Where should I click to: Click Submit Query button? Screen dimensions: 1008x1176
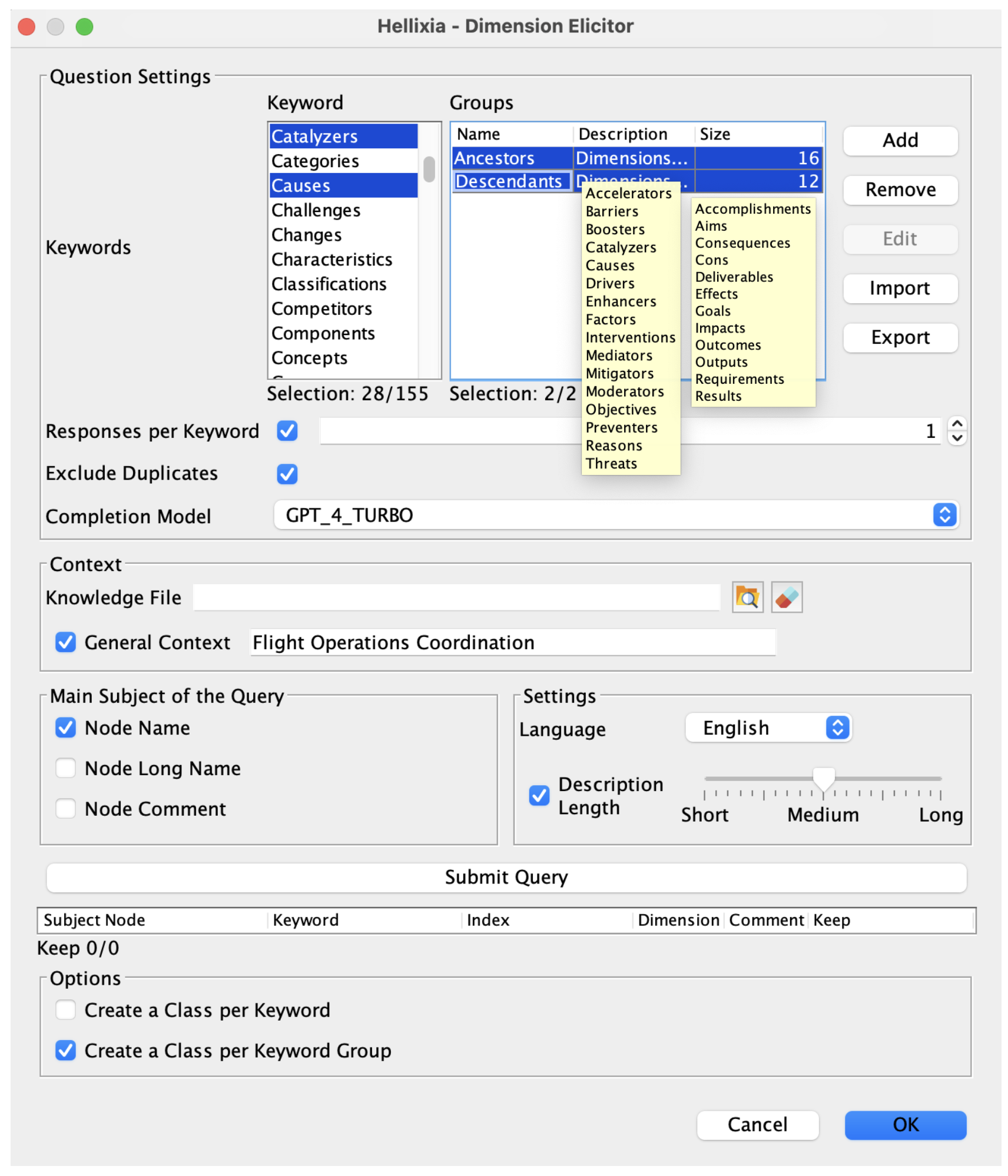tap(506, 877)
